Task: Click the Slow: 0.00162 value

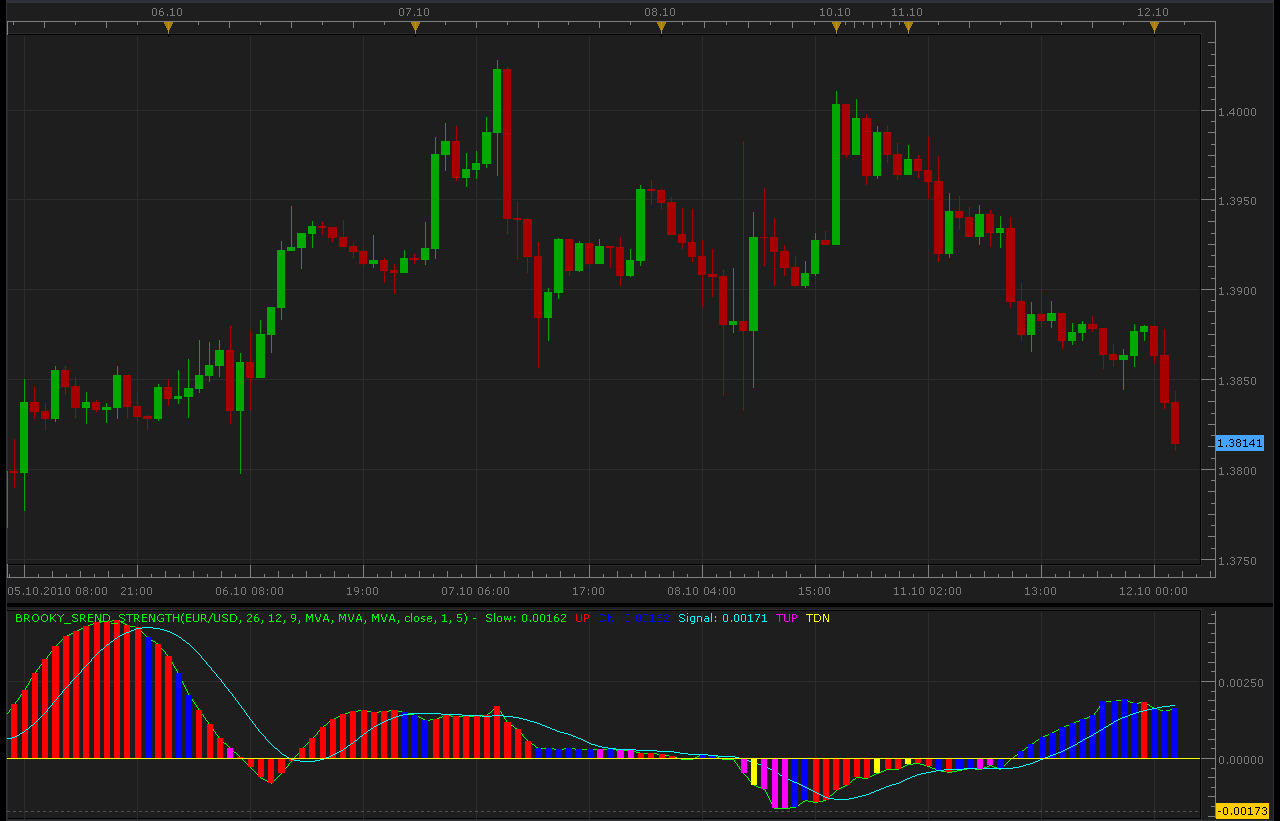Action: point(526,618)
